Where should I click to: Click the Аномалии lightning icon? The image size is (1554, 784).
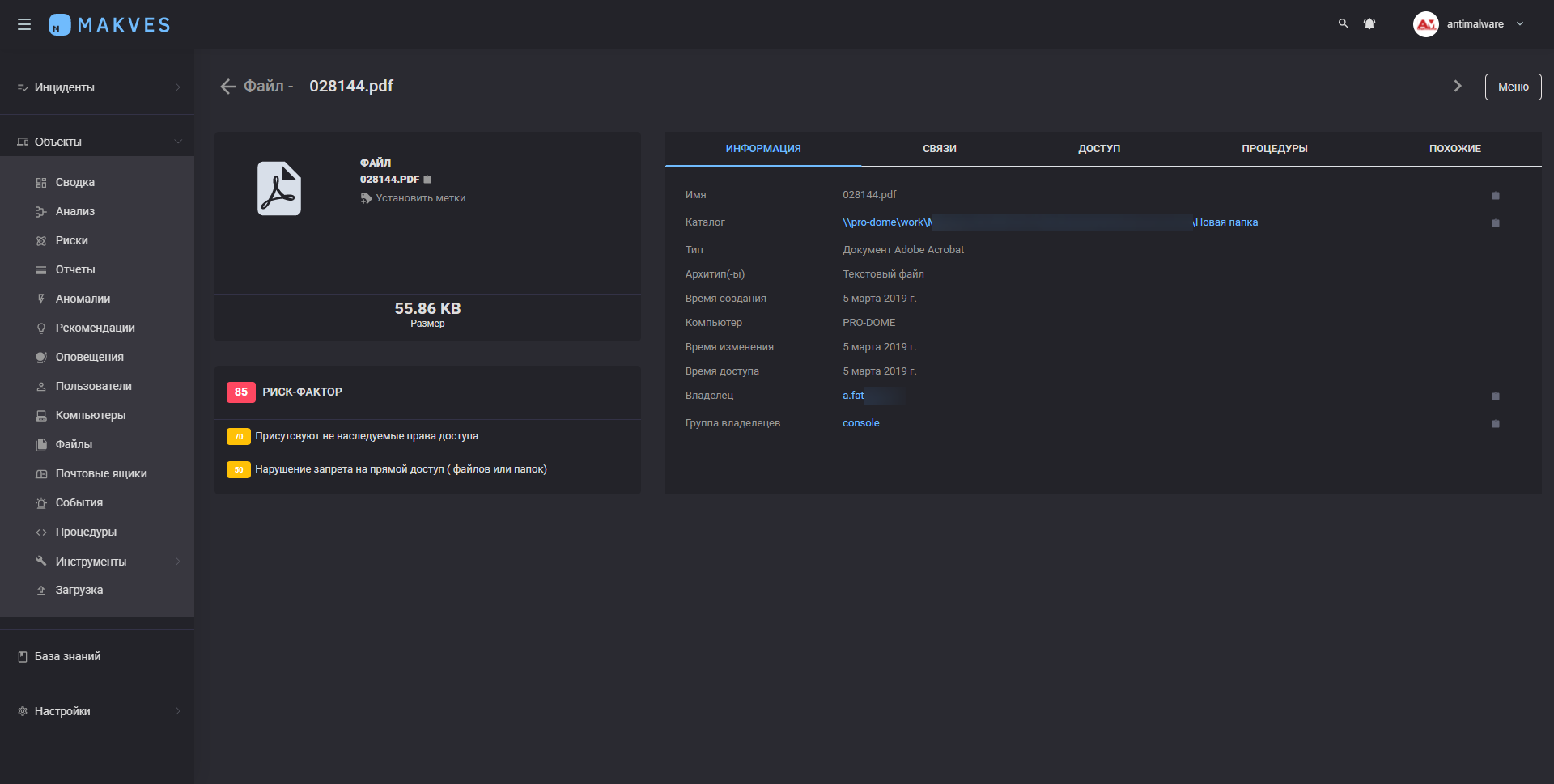pyautogui.click(x=41, y=299)
